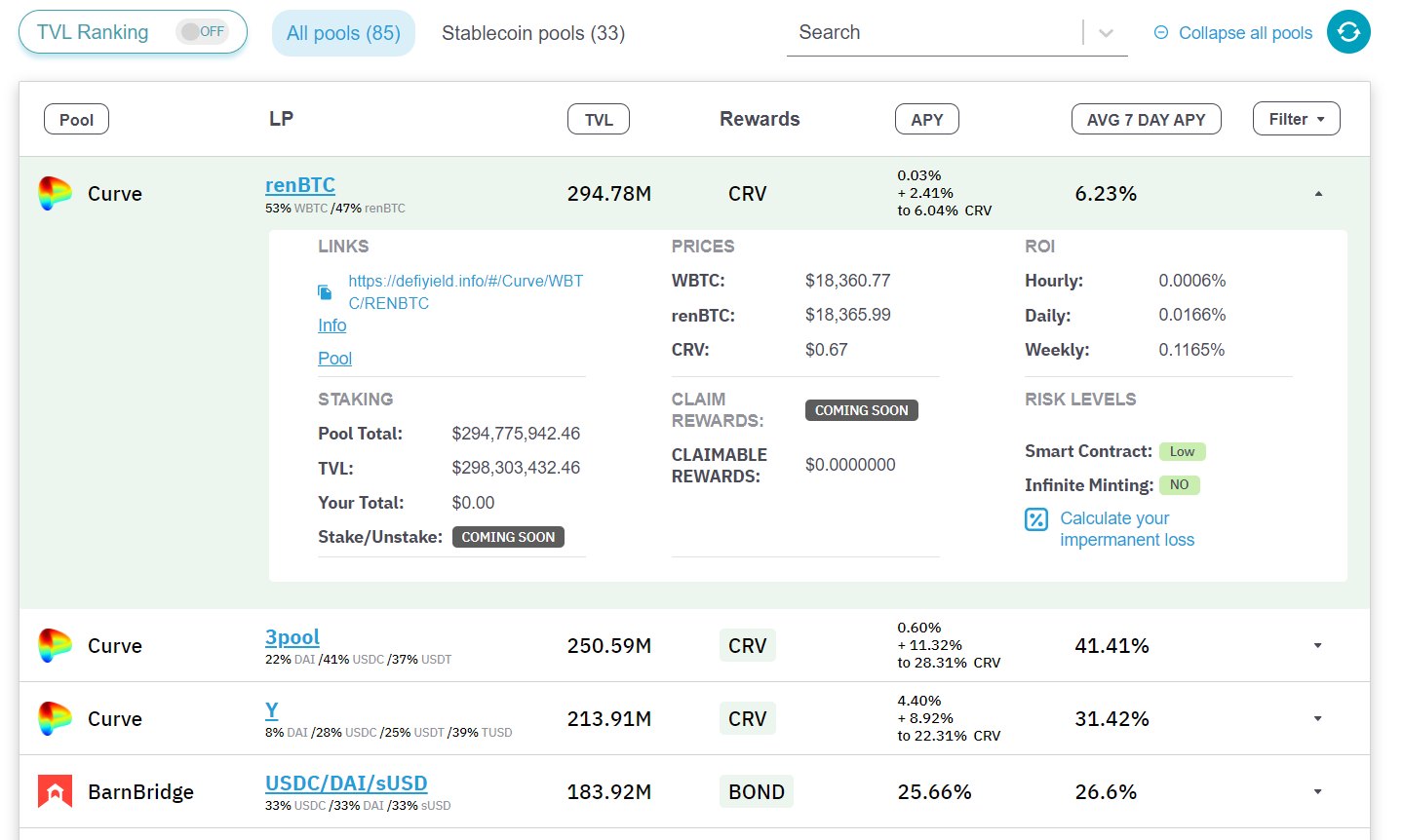The width and height of the screenshot is (1404, 840).
Task: Click the 6.23% average APY value
Action: pos(1106,194)
